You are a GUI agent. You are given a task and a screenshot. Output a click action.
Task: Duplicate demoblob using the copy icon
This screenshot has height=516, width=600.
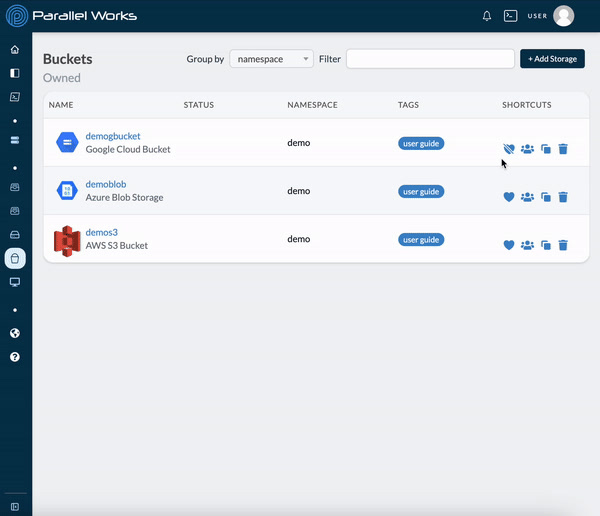click(546, 197)
